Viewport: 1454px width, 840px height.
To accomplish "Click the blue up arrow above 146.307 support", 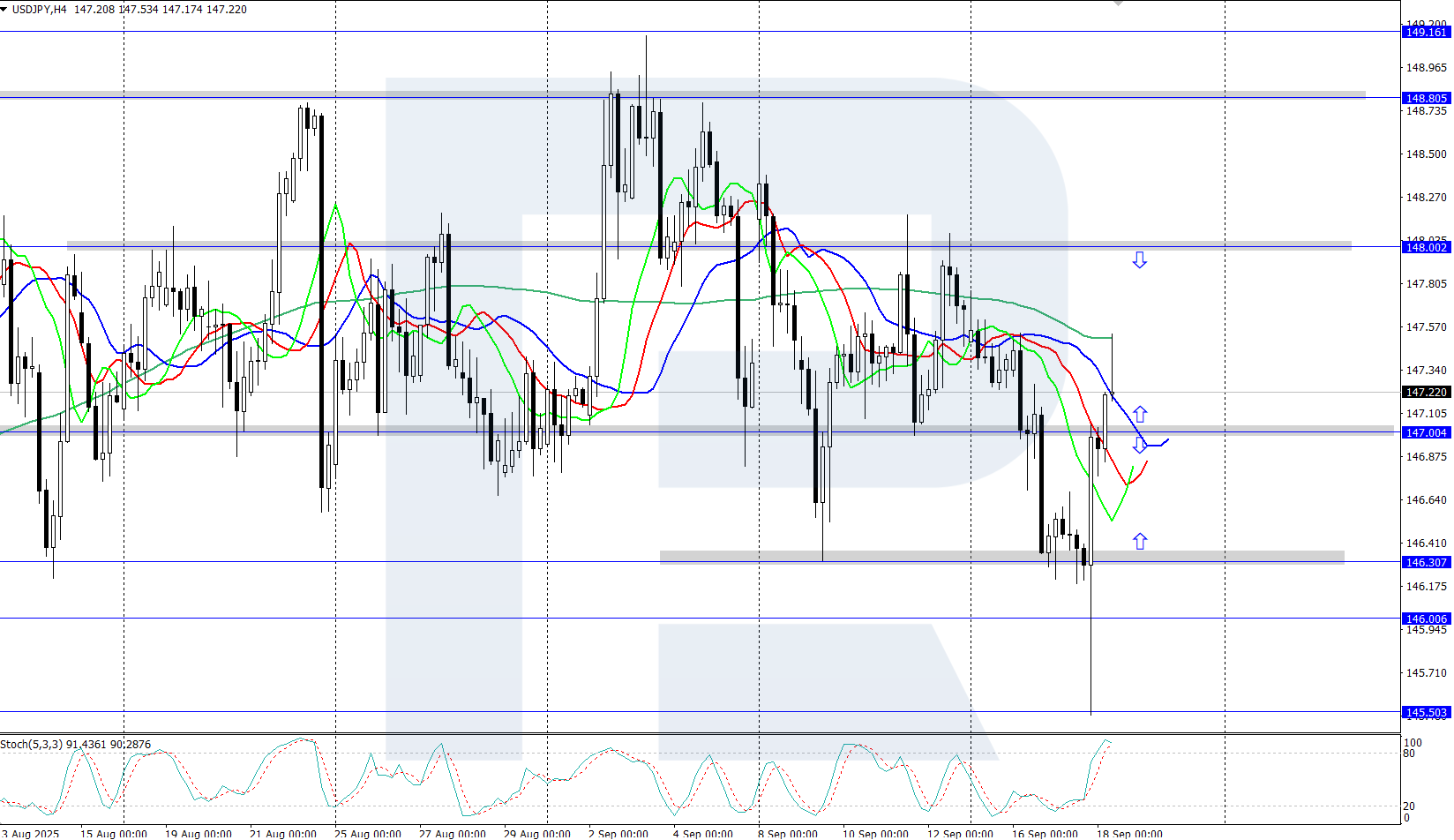I will point(1140,541).
